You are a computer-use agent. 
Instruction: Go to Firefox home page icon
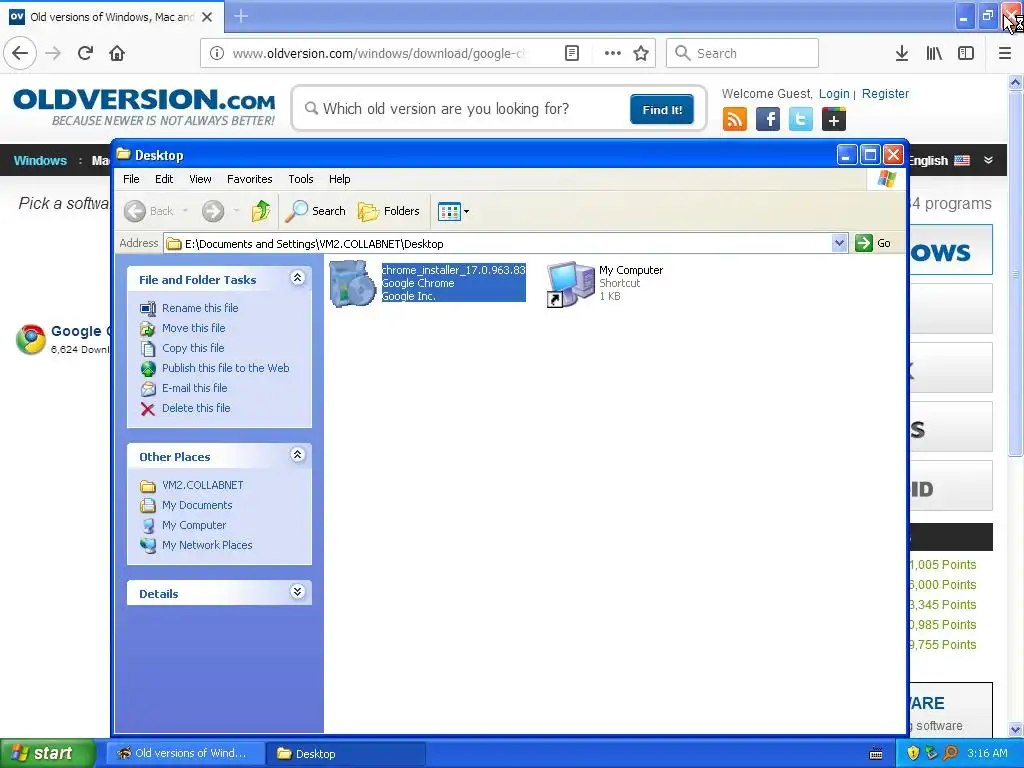point(117,53)
